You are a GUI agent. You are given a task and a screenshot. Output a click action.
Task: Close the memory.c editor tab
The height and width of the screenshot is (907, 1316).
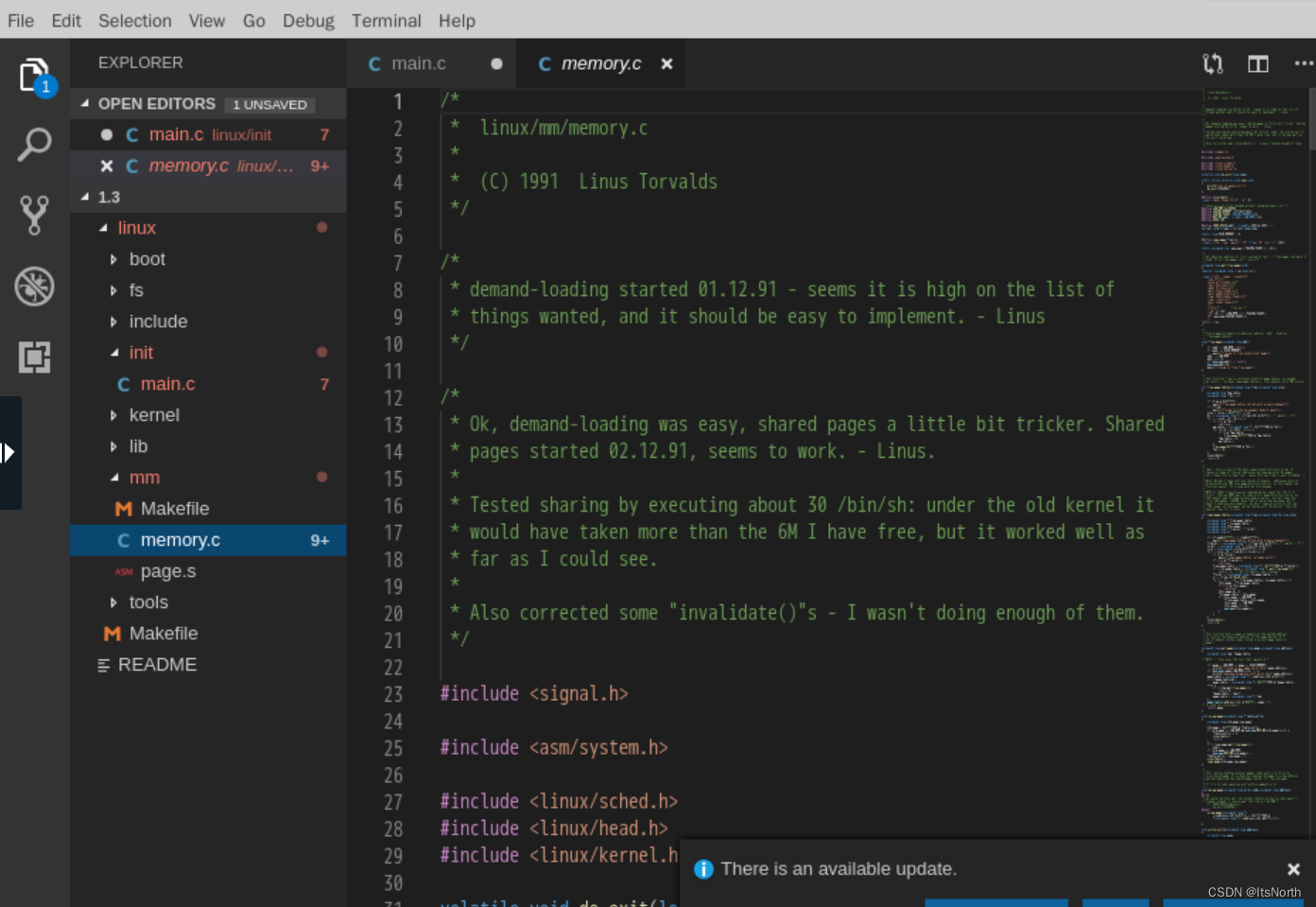coord(667,63)
